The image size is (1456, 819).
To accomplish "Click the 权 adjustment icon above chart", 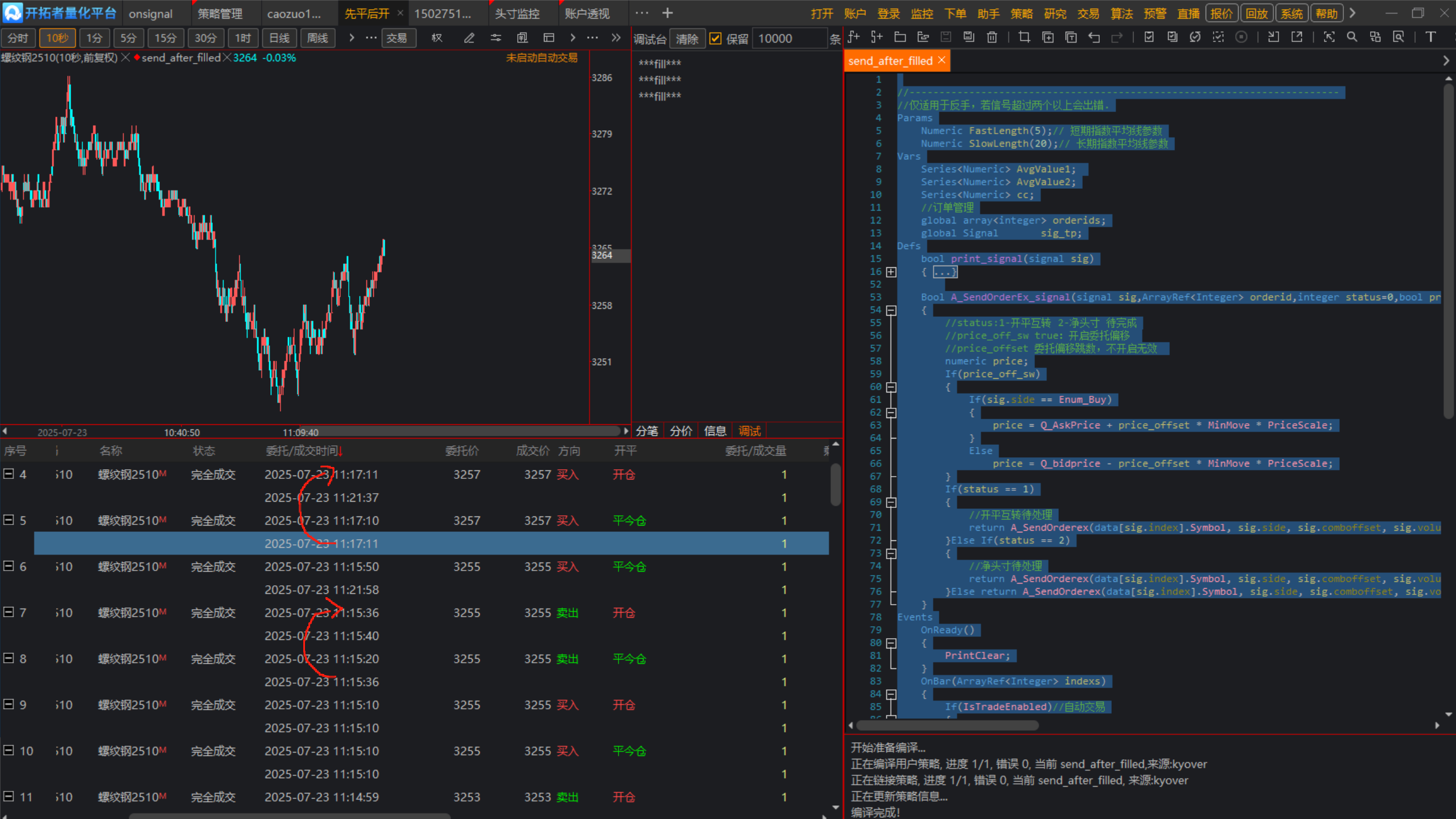I will 437,38.
